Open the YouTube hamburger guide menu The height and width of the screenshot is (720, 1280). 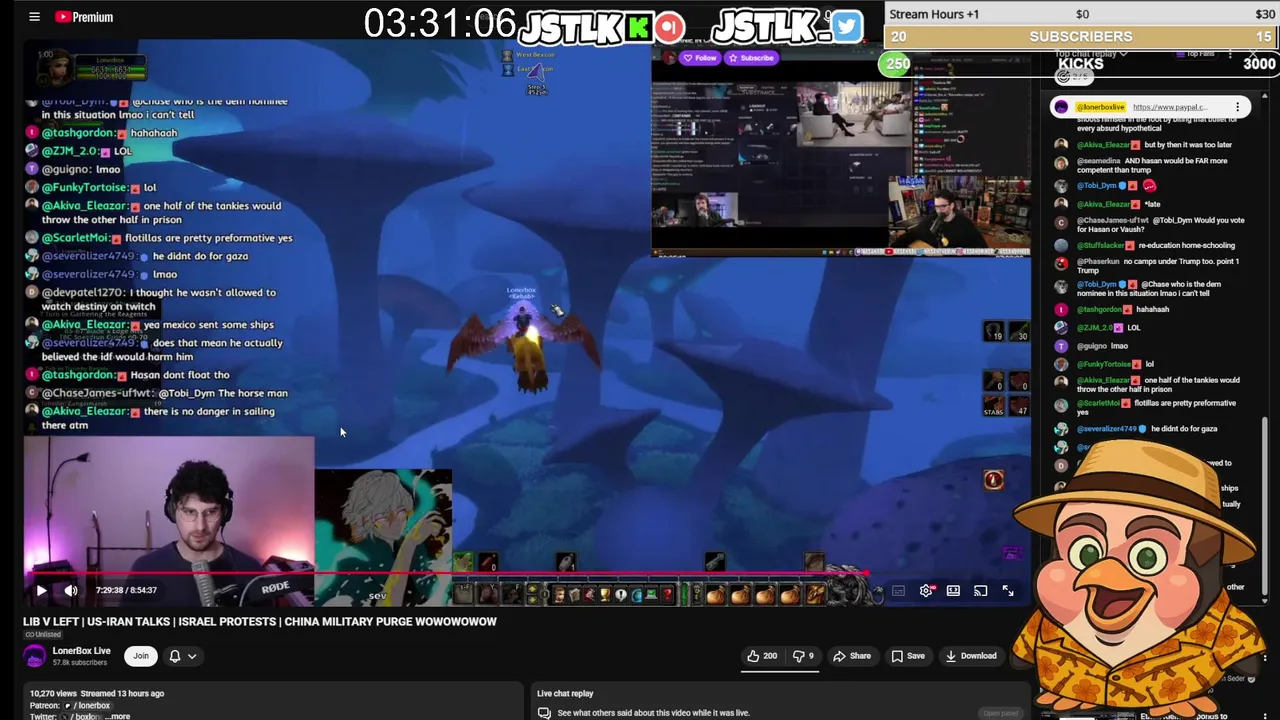tap(34, 17)
